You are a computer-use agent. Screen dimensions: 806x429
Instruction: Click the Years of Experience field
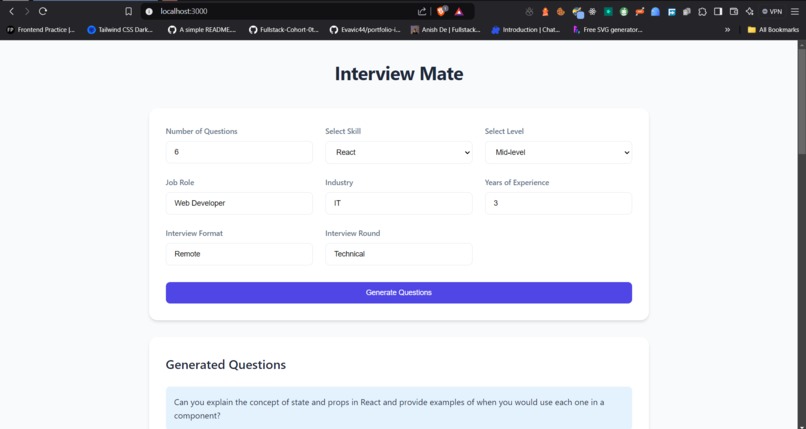[558, 203]
